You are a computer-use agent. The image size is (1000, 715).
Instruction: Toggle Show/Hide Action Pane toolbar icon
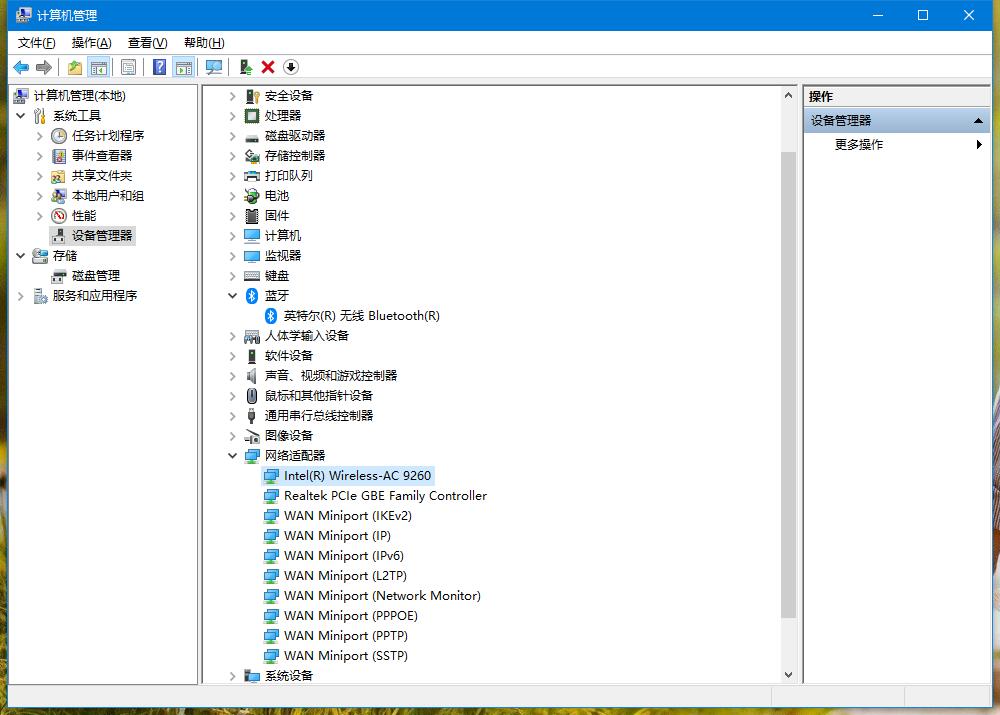coord(184,67)
